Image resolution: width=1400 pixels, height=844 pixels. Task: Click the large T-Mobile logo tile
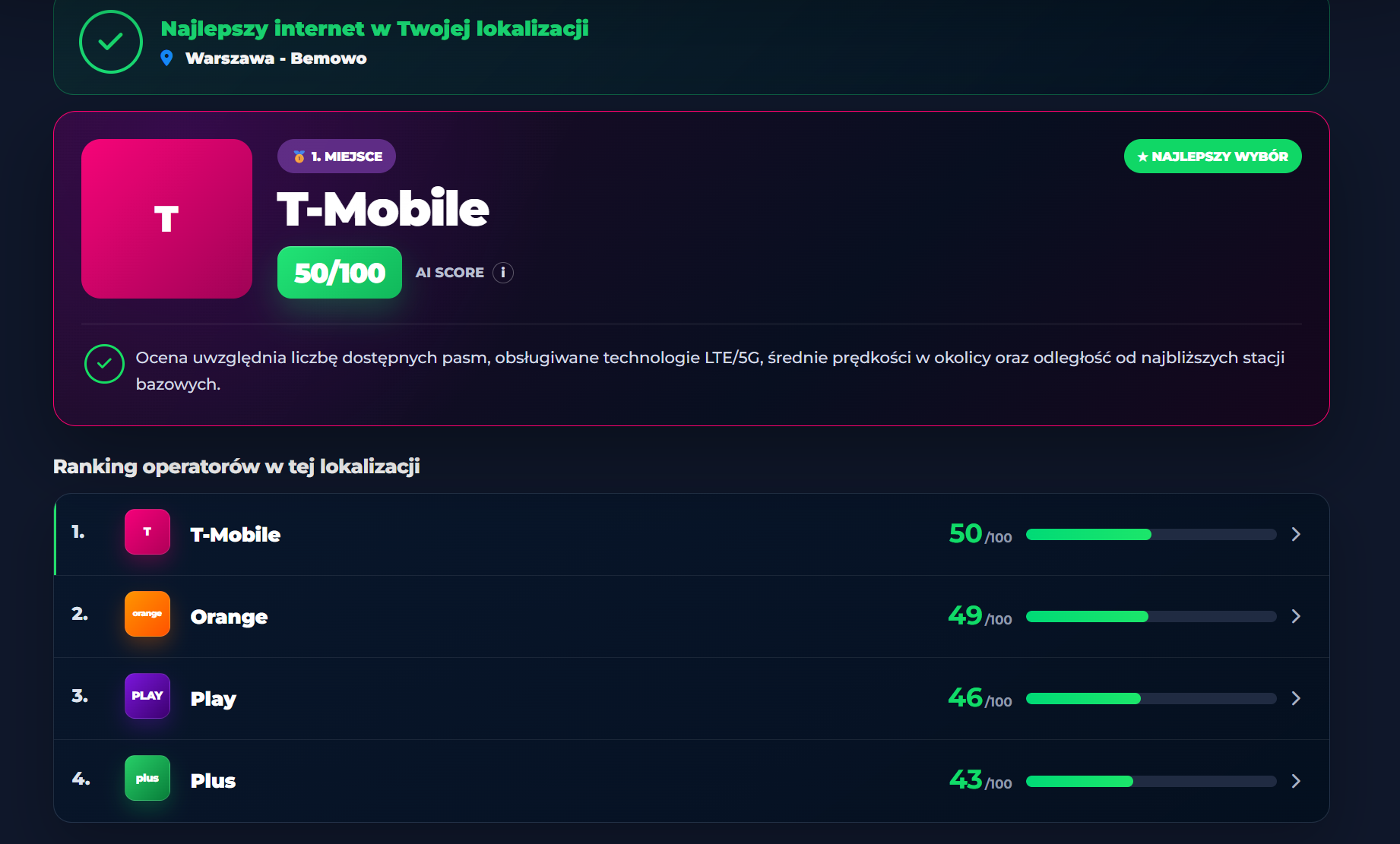tap(166, 219)
